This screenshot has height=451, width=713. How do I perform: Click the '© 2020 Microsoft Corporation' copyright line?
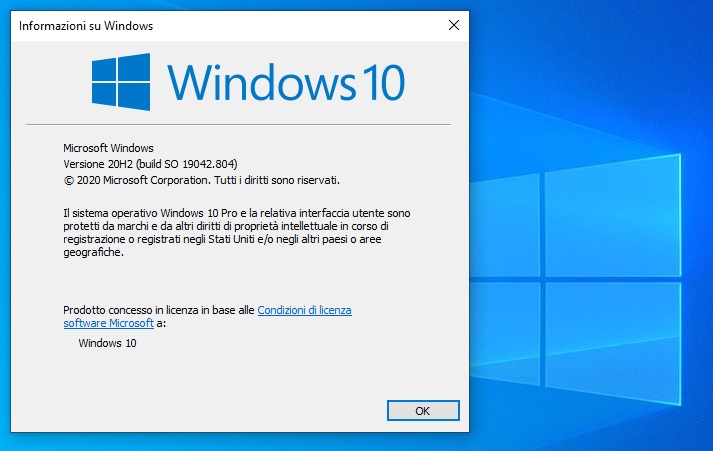point(201,180)
